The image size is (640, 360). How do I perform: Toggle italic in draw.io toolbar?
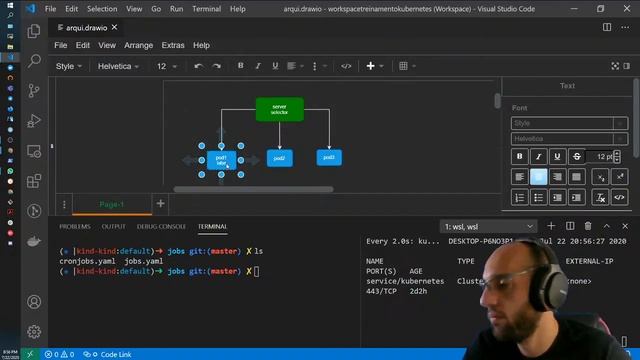click(258, 66)
